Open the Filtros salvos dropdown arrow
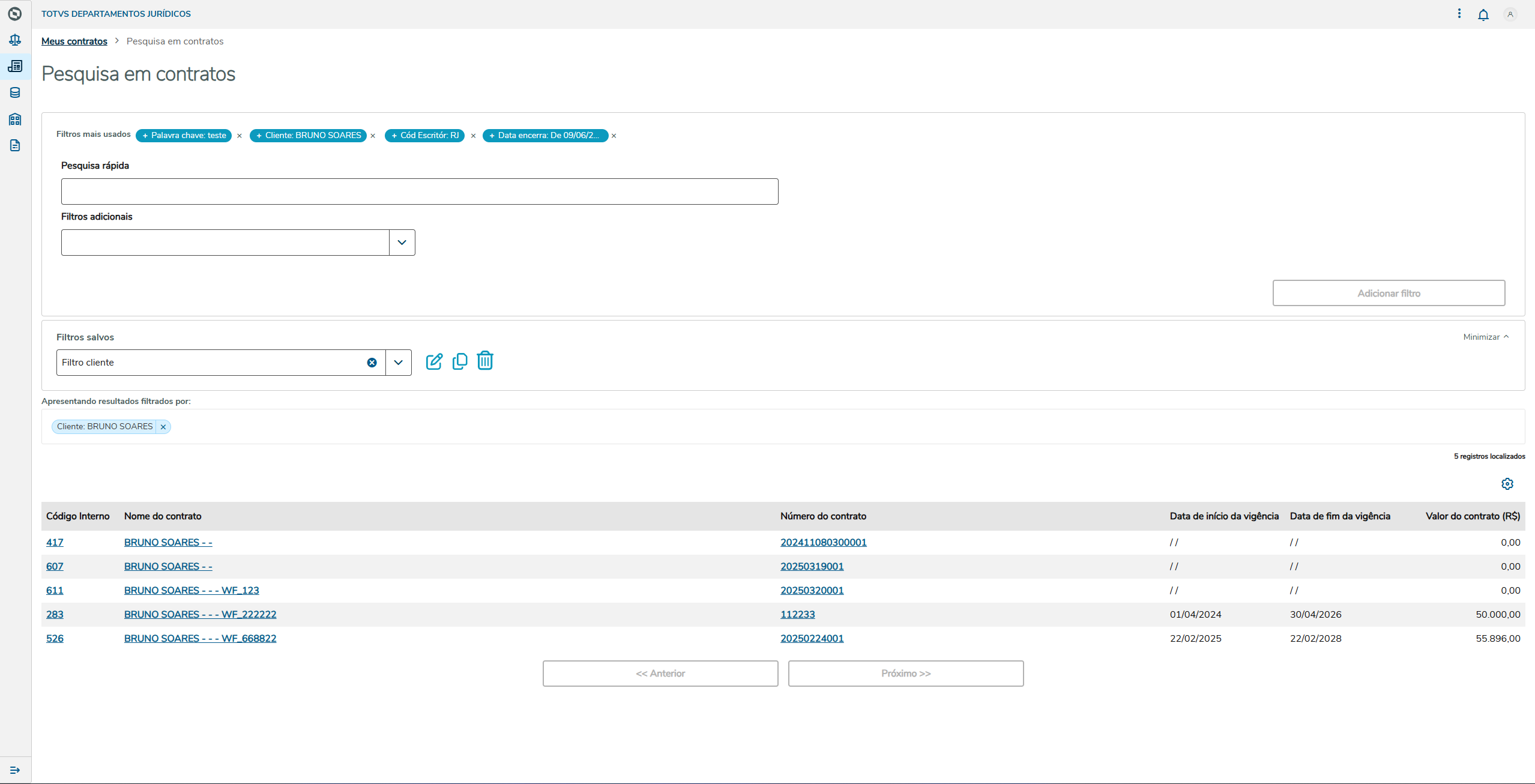Image resolution: width=1535 pixels, height=784 pixels. pos(398,363)
